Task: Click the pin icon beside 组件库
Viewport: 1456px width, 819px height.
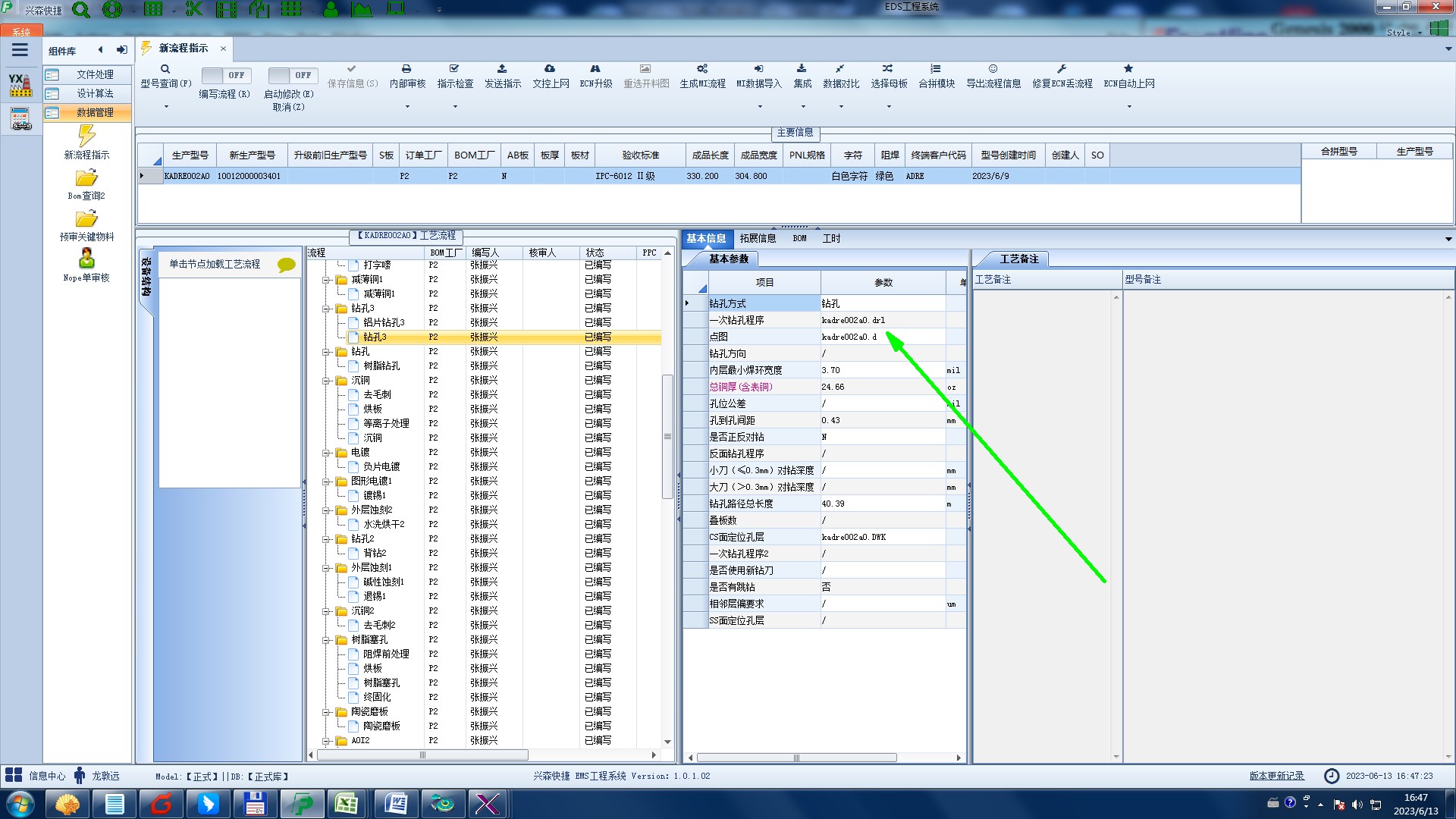Action: [x=121, y=50]
